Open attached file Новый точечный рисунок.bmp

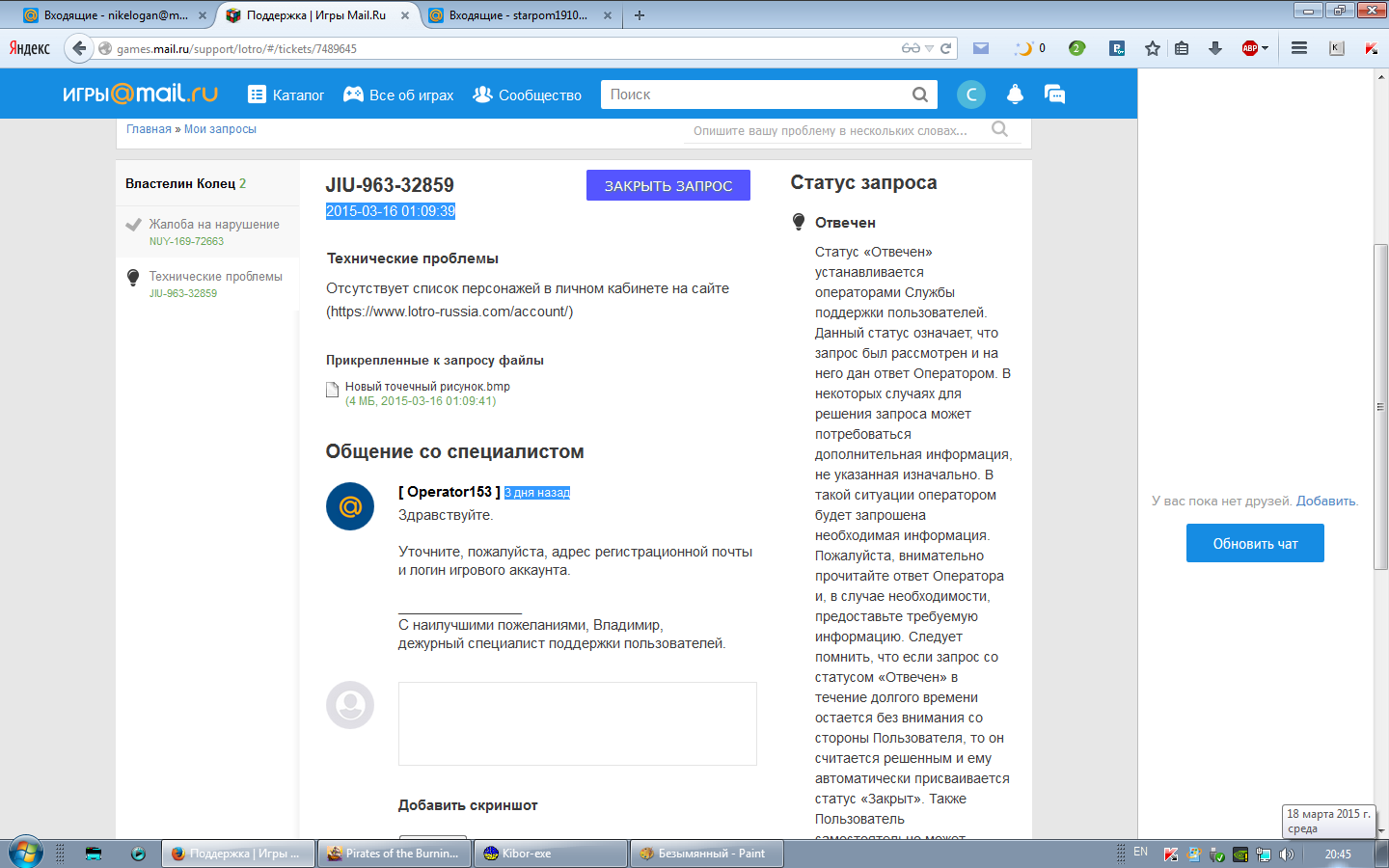427,387
